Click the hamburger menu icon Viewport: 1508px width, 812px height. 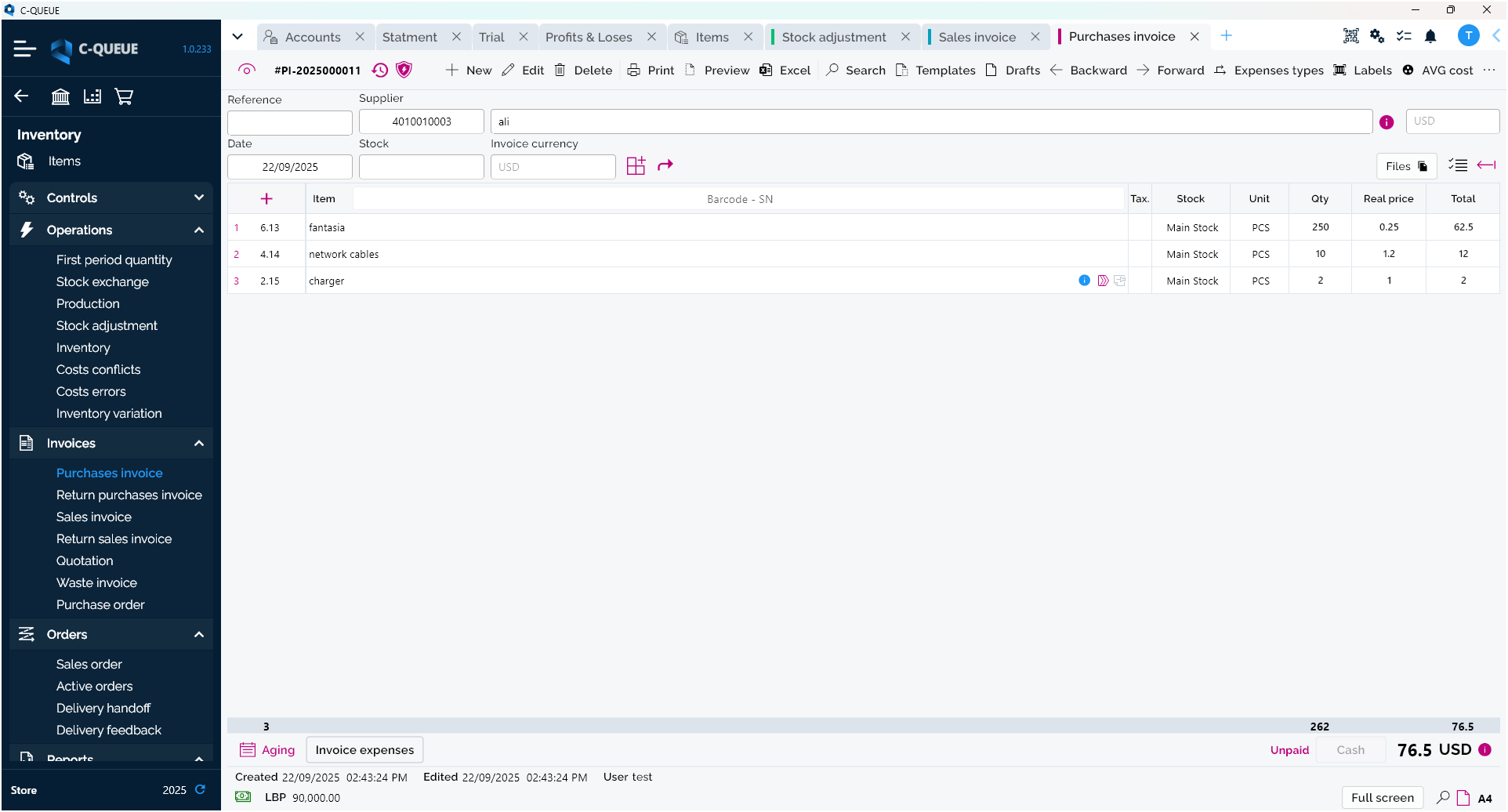[x=25, y=49]
